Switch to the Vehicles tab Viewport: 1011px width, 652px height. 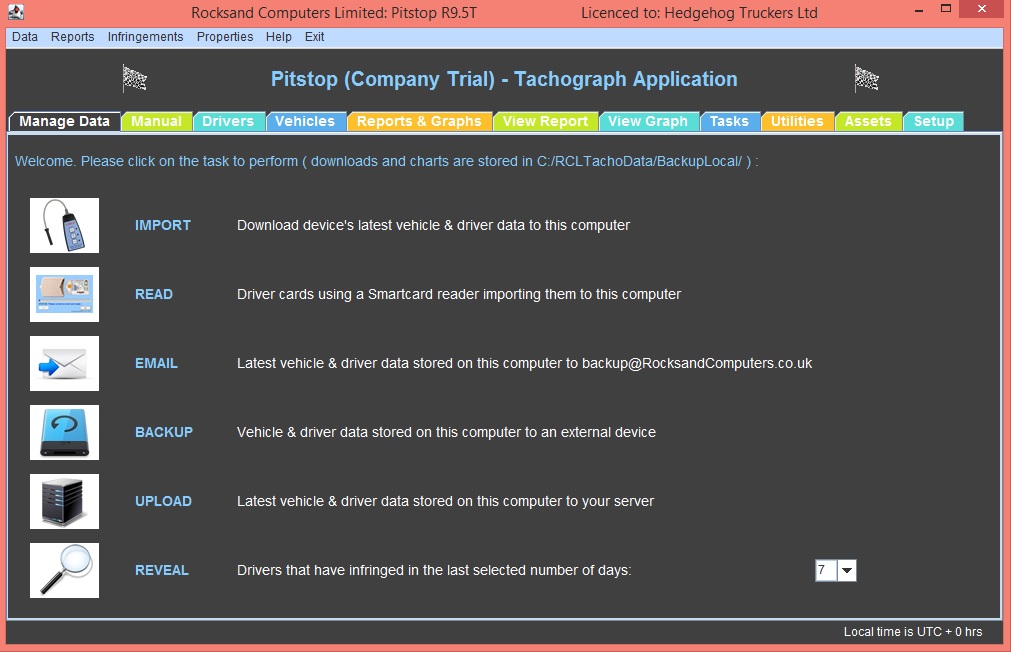tap(305, 121)
